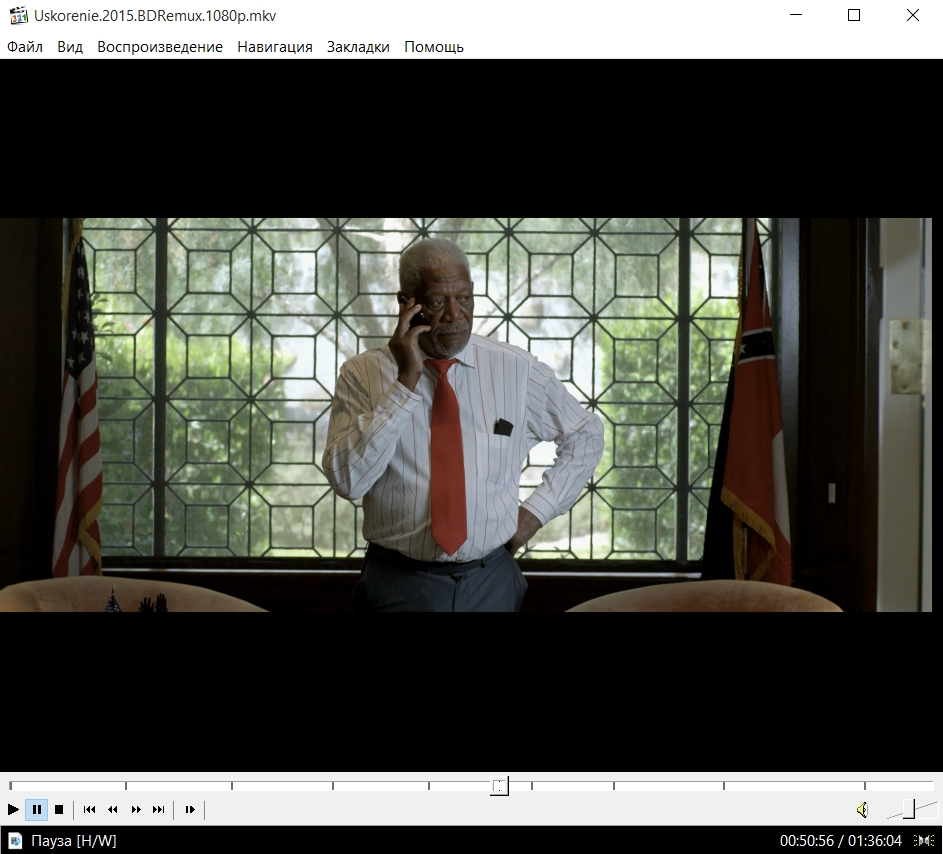Click the frame-step button

[x=190, y=809]
